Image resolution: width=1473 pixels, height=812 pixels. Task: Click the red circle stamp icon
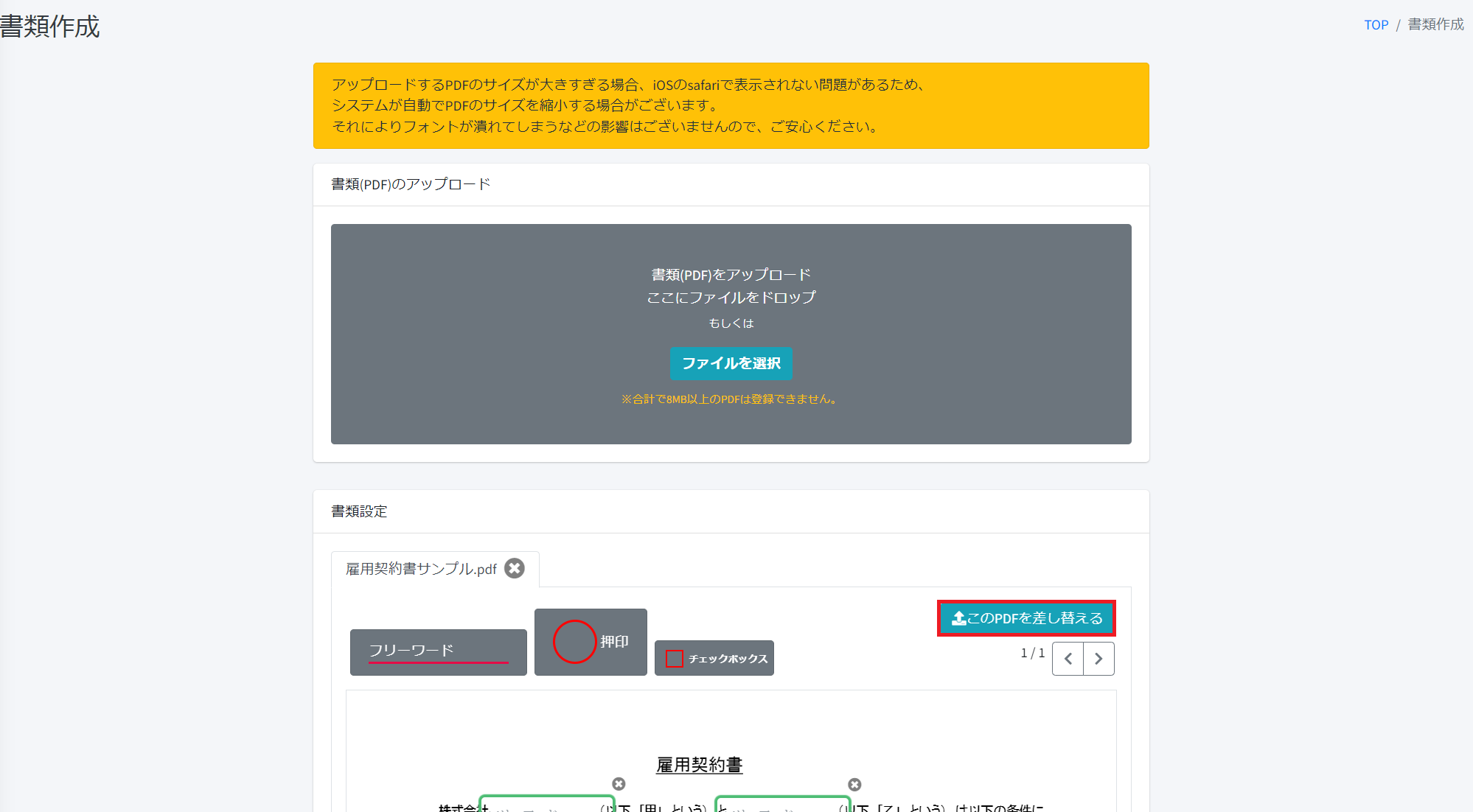coord(574,642)
